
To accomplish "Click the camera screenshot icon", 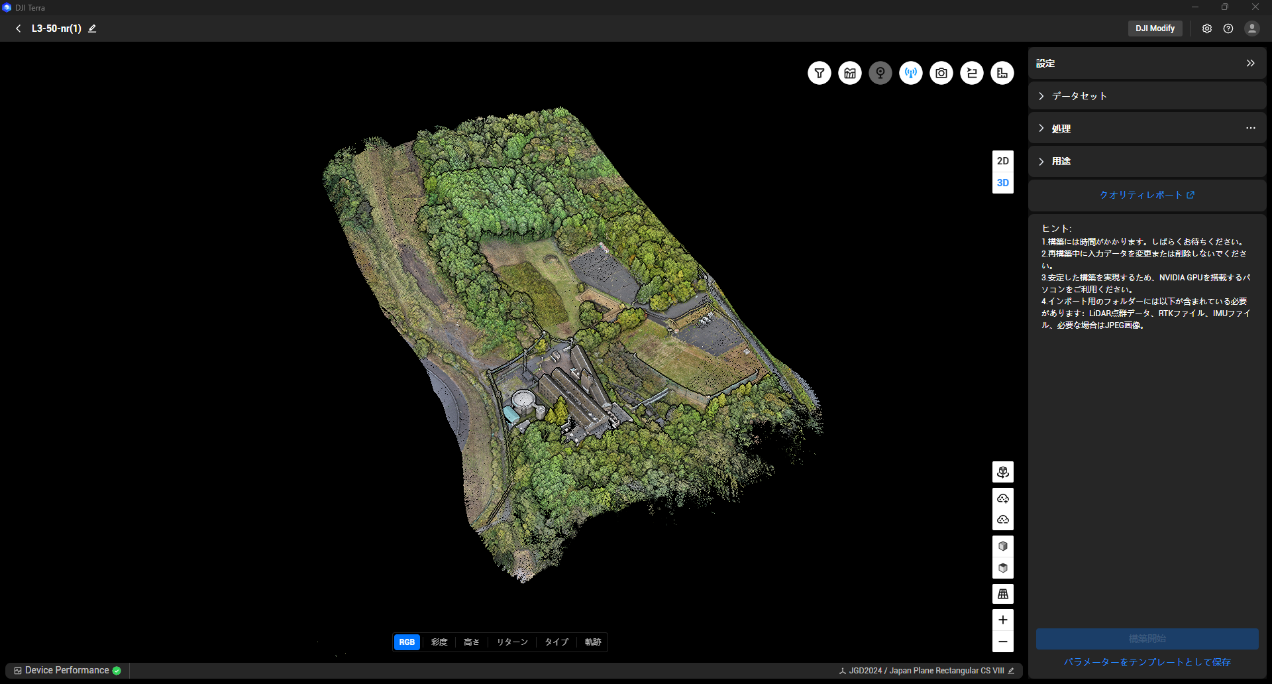I will 941,73.
